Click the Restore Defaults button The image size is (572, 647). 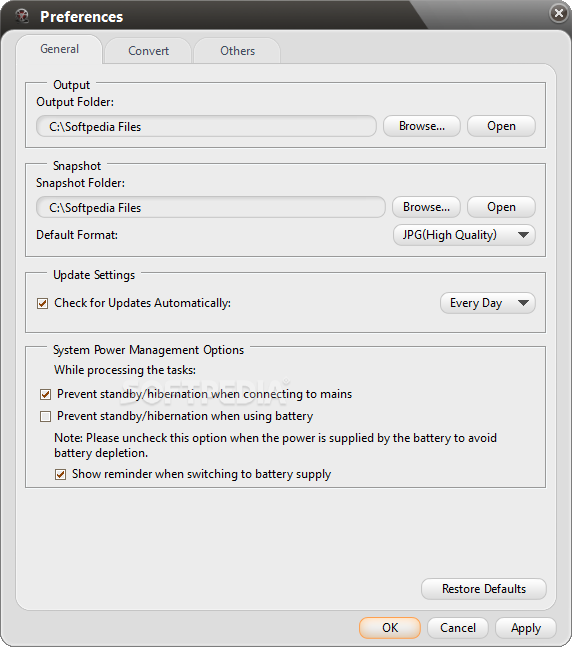coord(484,589)
